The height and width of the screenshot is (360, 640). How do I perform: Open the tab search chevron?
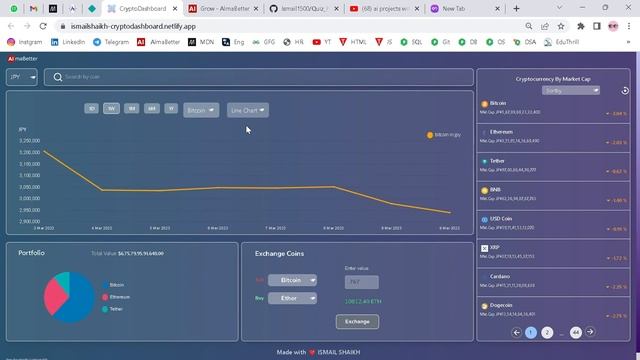coord(560,8)
